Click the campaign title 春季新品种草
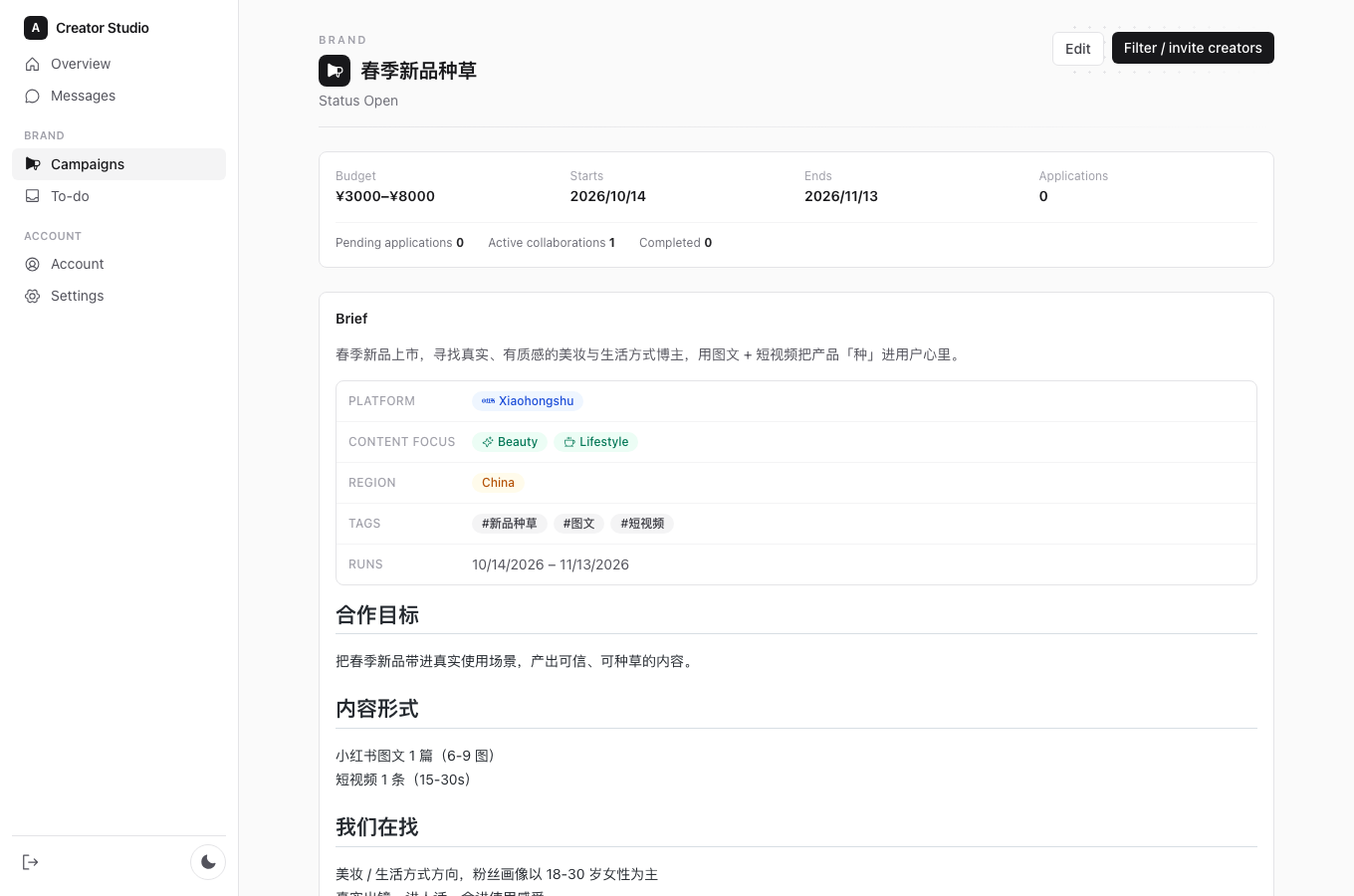The height and width of the screenshot is (896, 1354). click(418, 71)
